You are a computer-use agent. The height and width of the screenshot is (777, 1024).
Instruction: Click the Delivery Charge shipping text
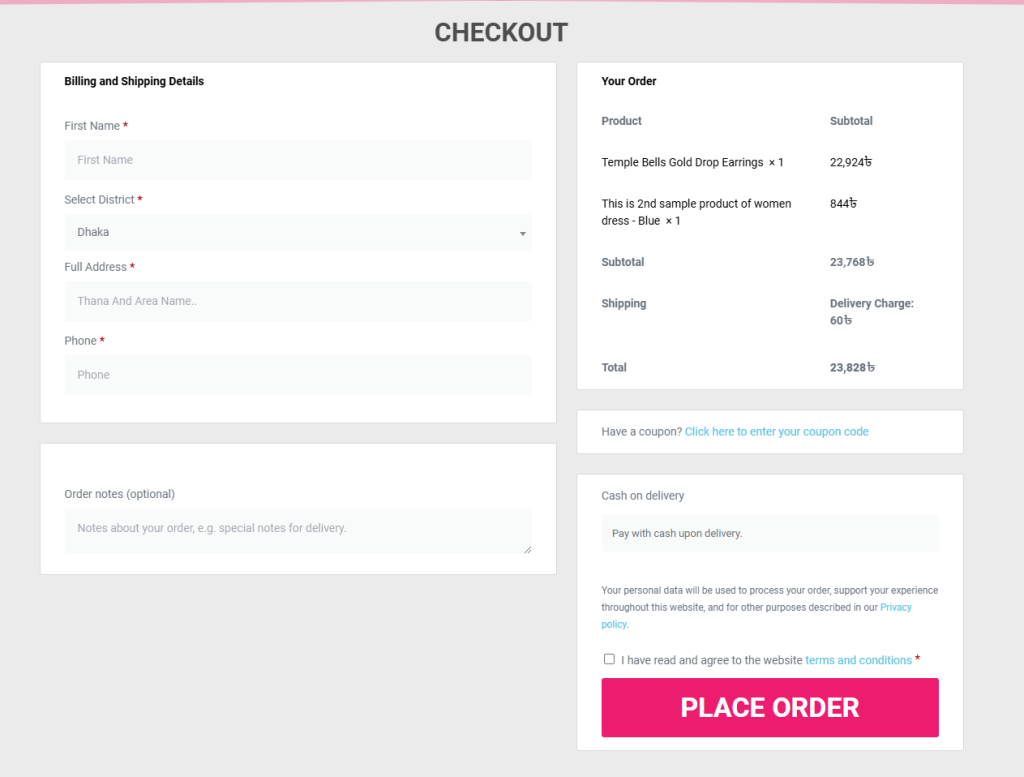[x=871, y=304]
